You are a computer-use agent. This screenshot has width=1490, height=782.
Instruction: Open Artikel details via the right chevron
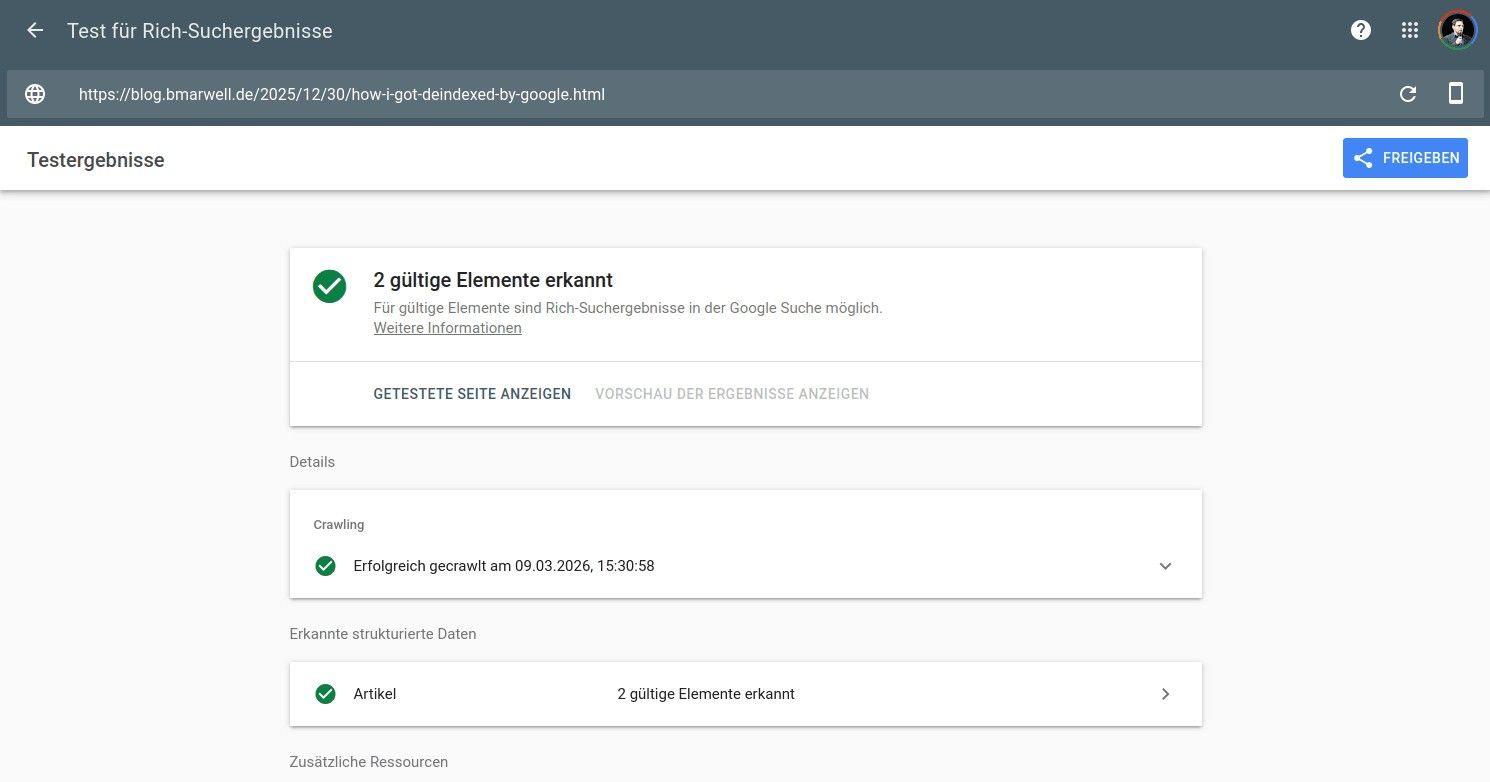click(1165, 694)
